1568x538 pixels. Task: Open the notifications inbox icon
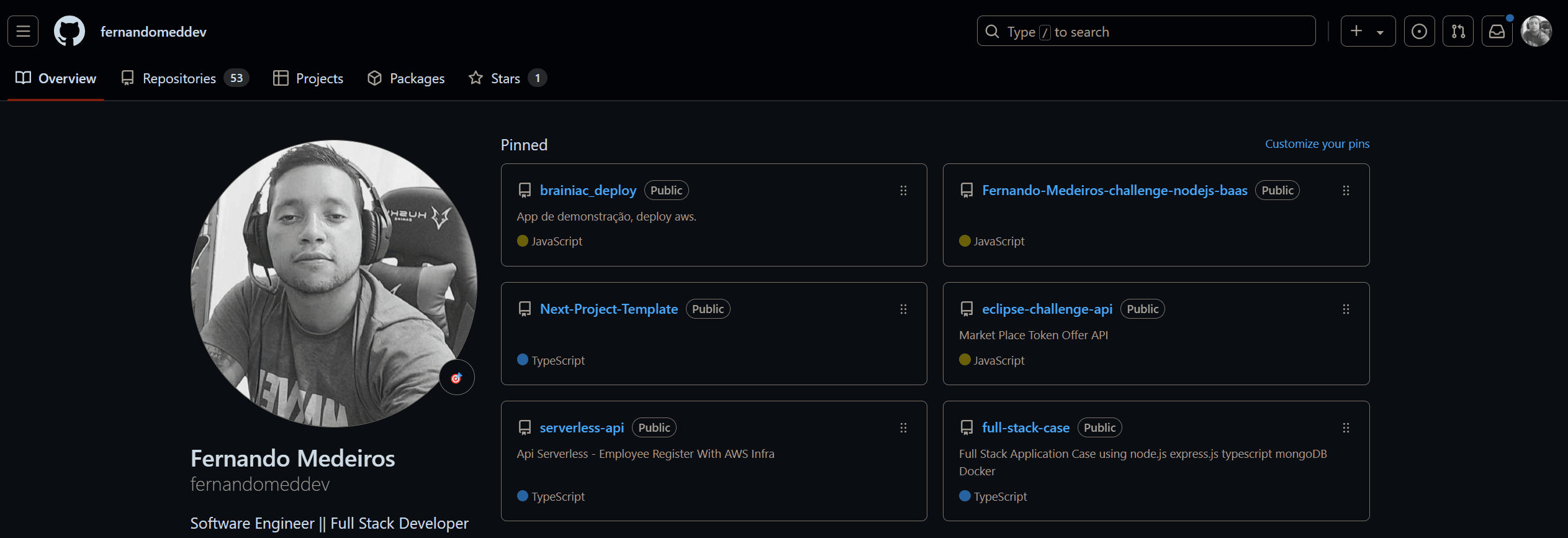point(1497,31)
